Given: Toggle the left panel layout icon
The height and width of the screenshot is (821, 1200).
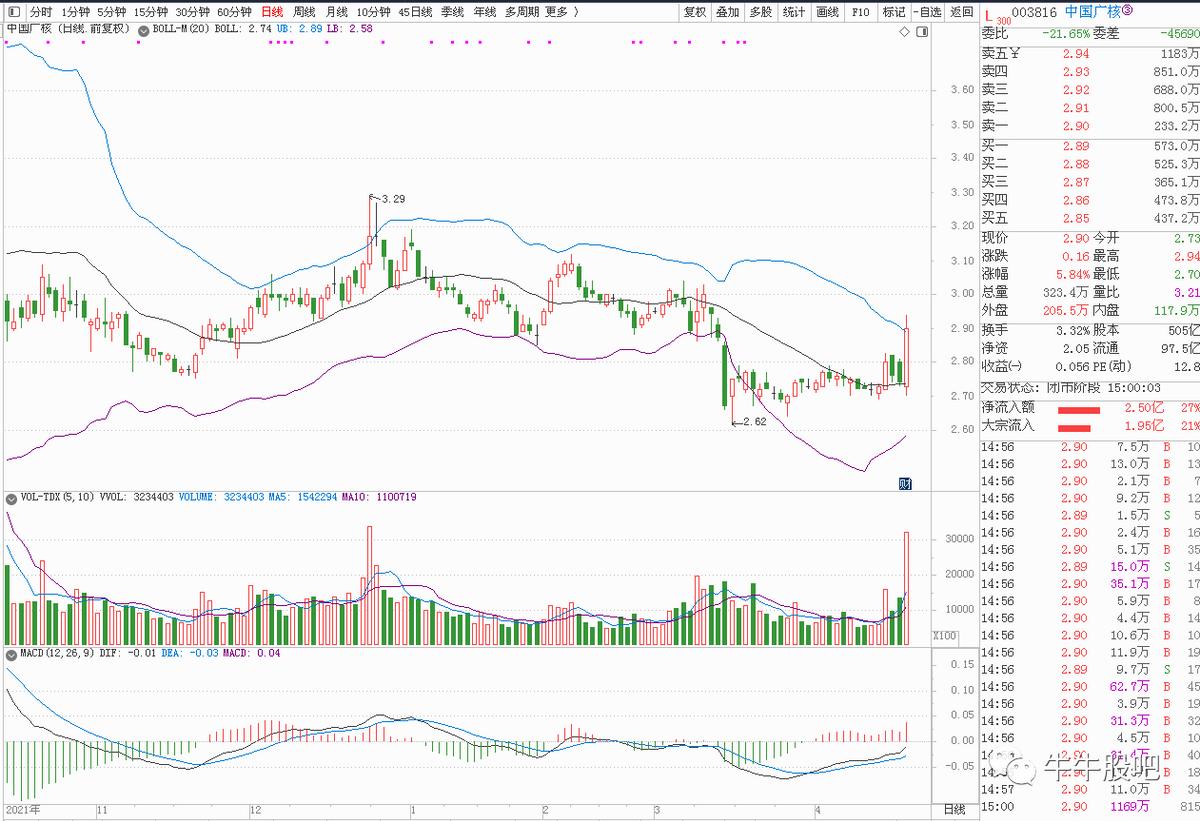Looking at the screenshot, I should pyautogui.click(x=14, y=12).
